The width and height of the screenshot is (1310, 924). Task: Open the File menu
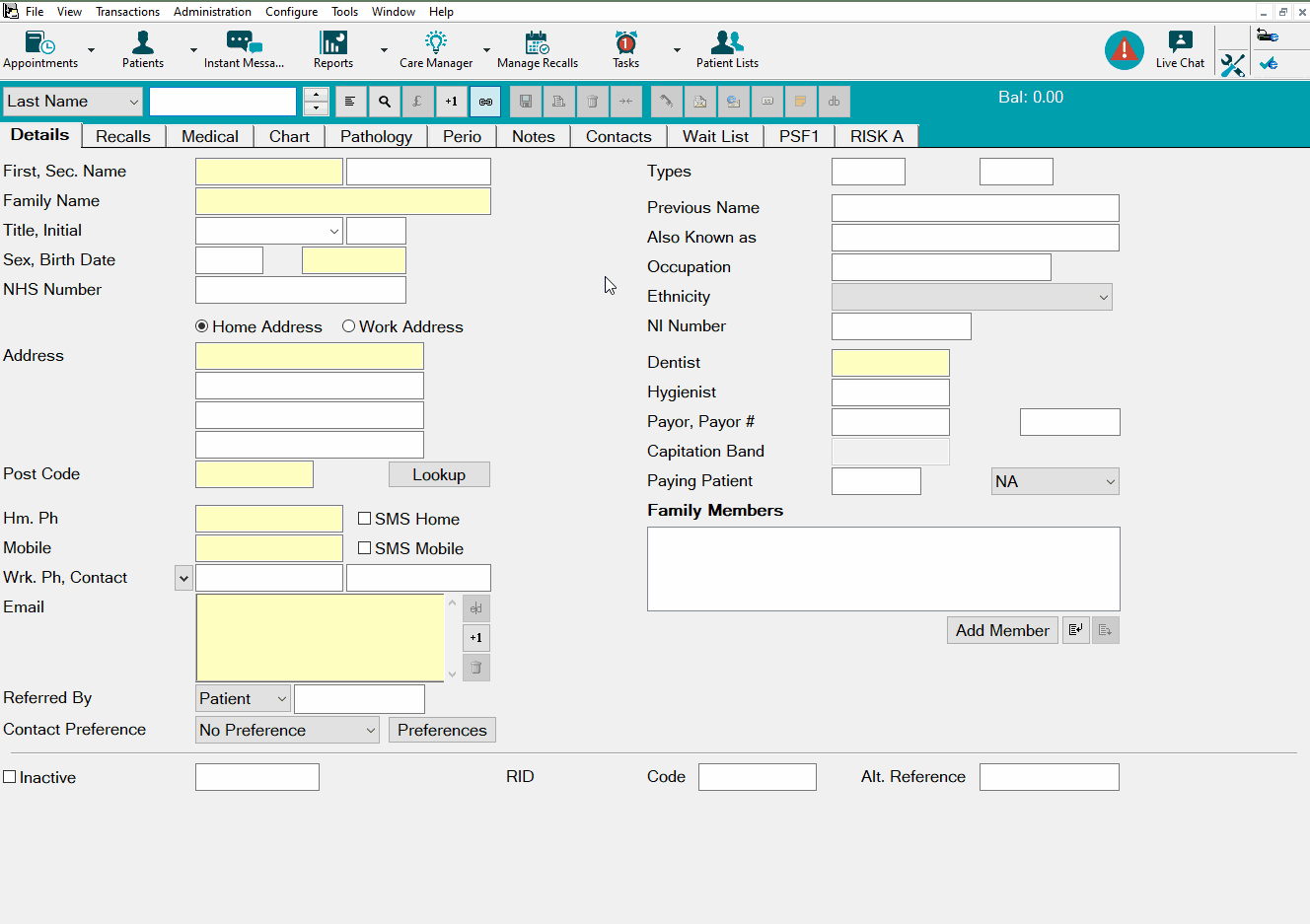(35, 12)
